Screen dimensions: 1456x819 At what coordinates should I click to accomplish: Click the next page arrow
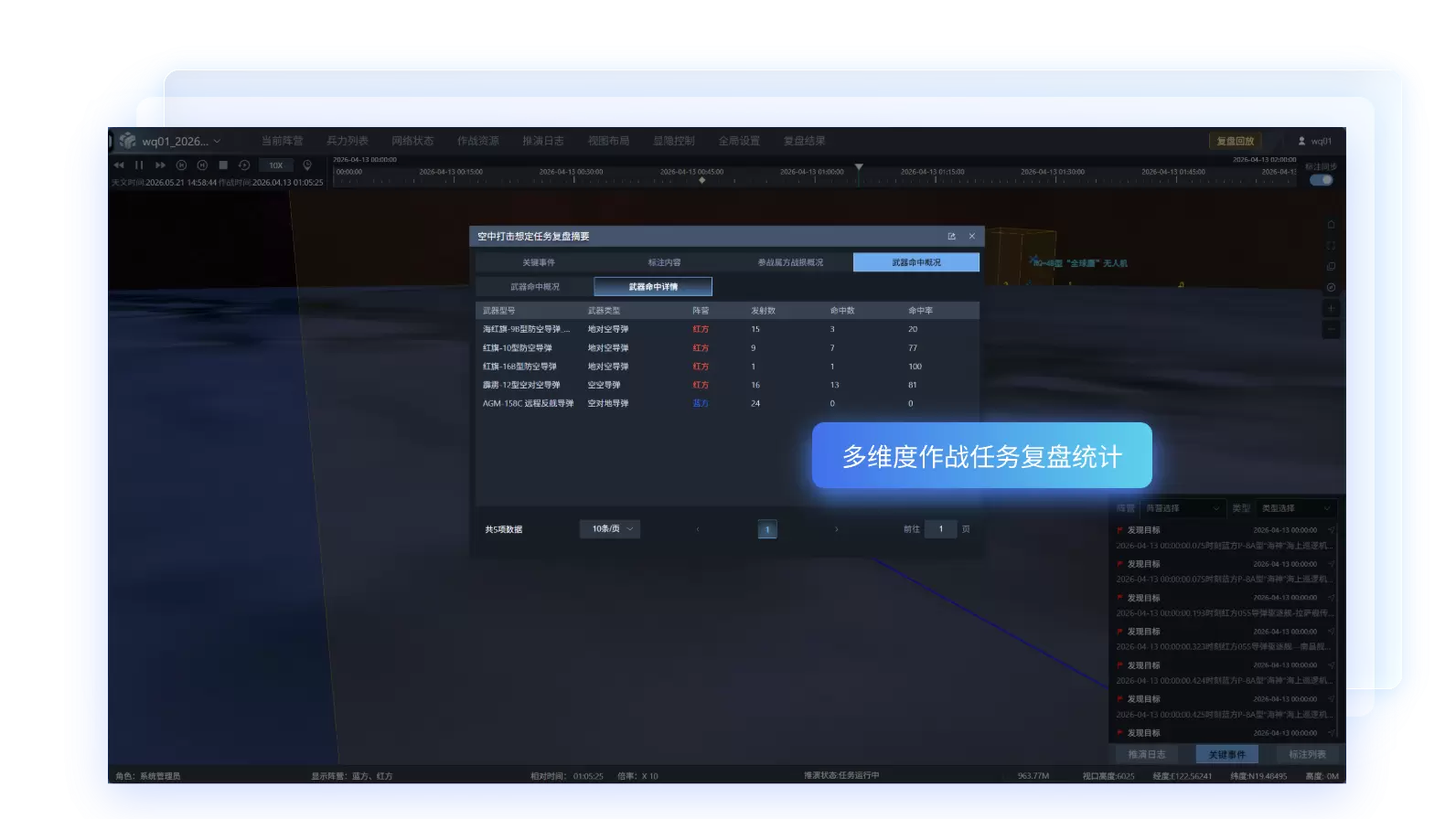coord(836,529)
